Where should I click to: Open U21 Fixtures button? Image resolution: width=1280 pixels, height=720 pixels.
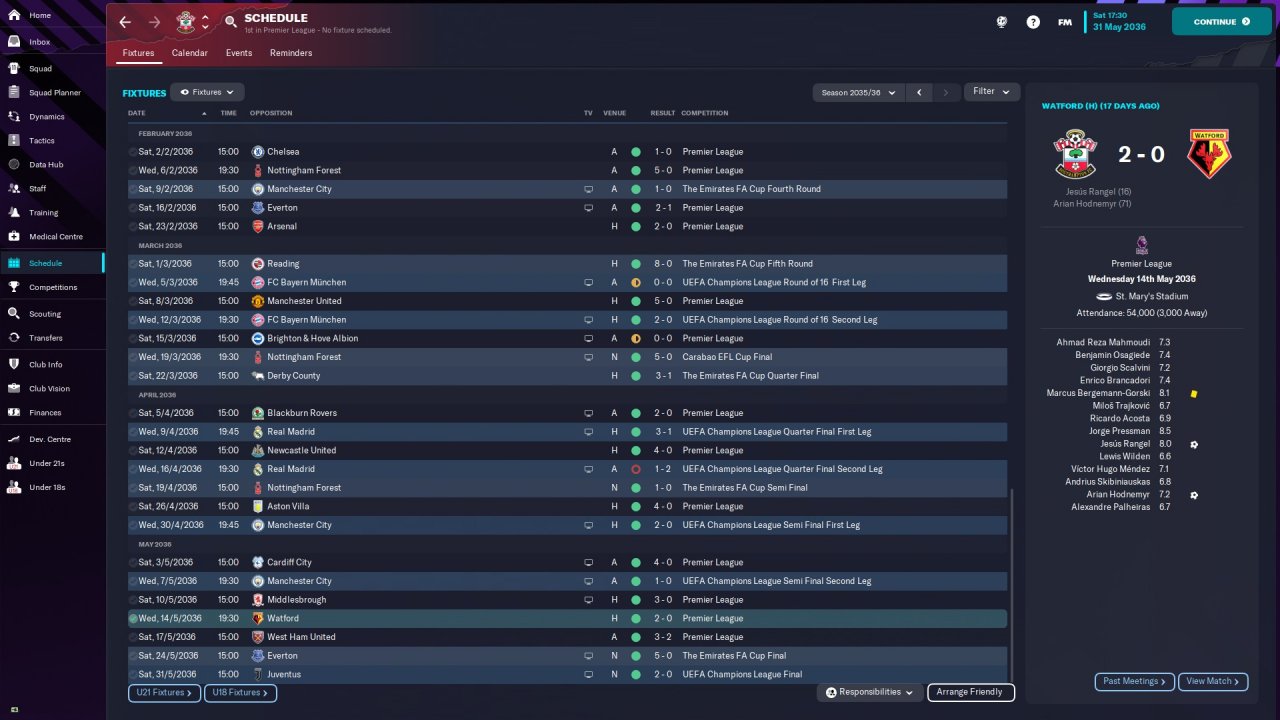[x=164, y=692]
